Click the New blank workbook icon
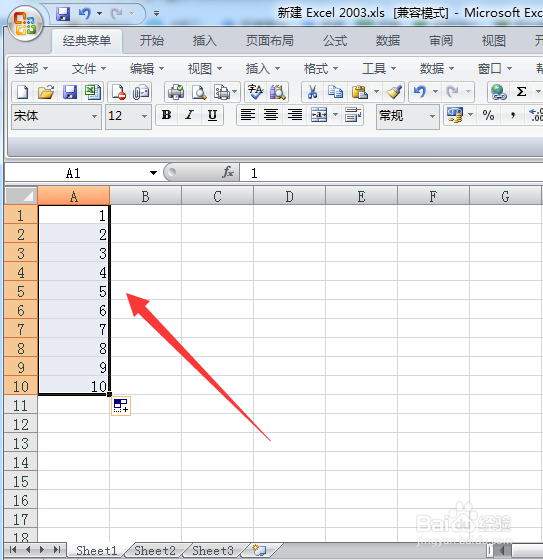 (23, 92)
